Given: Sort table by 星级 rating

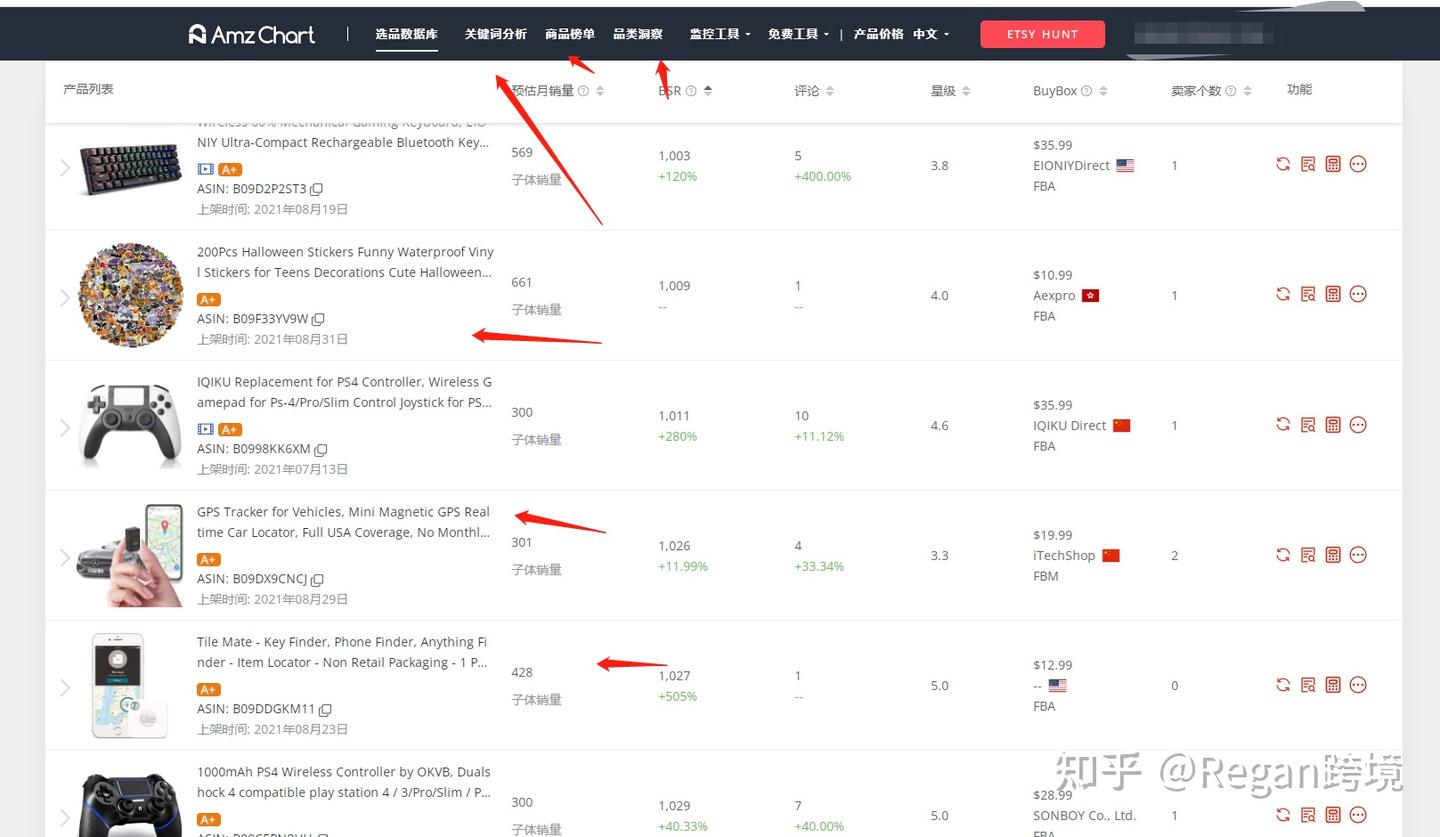Looking at the screenshot, I should [x=965, y=91].
